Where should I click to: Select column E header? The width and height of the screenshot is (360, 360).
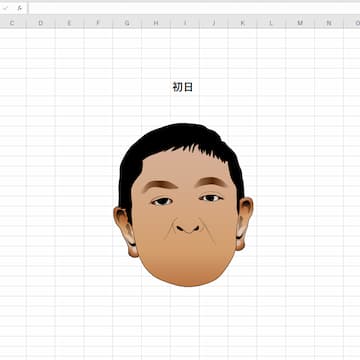[69, 23]
